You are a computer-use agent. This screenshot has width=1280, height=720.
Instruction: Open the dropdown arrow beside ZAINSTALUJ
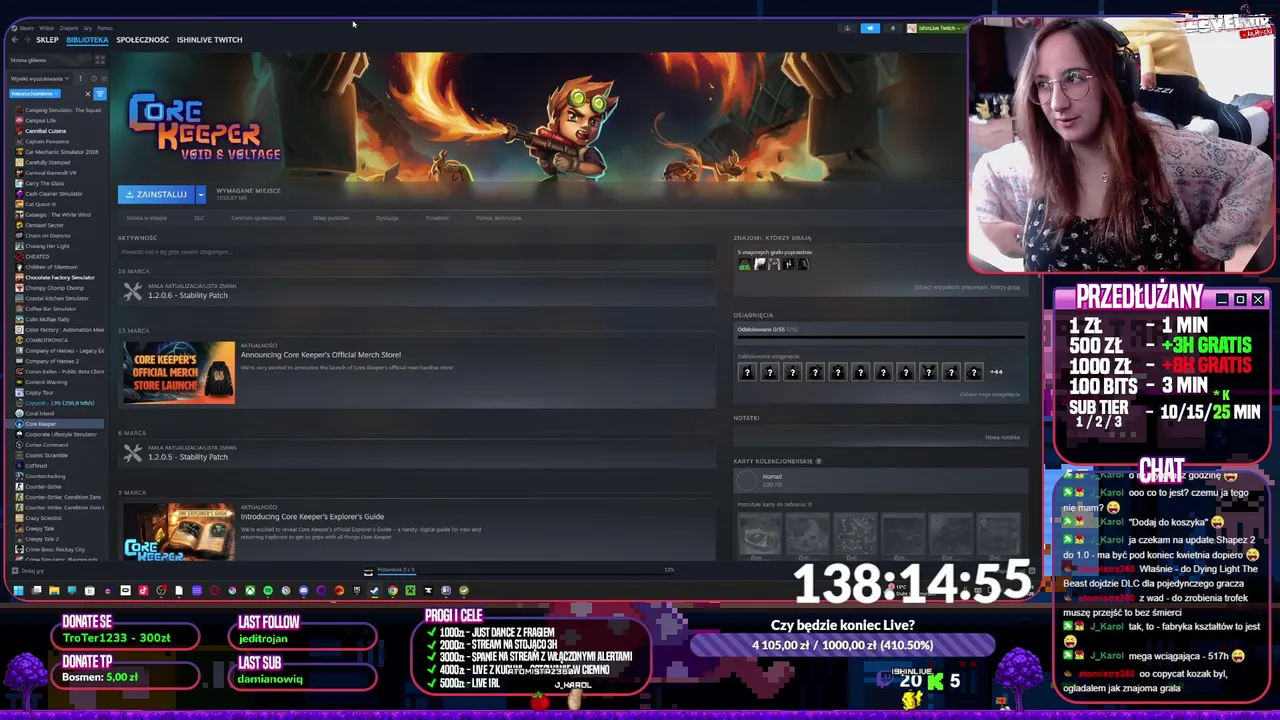click(200, 194)
